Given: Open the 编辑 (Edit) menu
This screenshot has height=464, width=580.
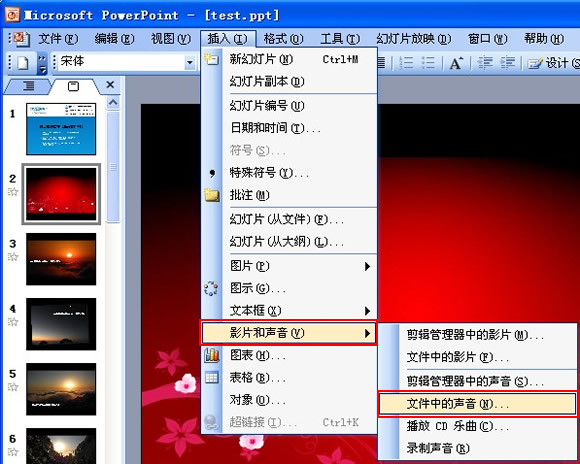Looking at the screenshot, I should [114, 38].
